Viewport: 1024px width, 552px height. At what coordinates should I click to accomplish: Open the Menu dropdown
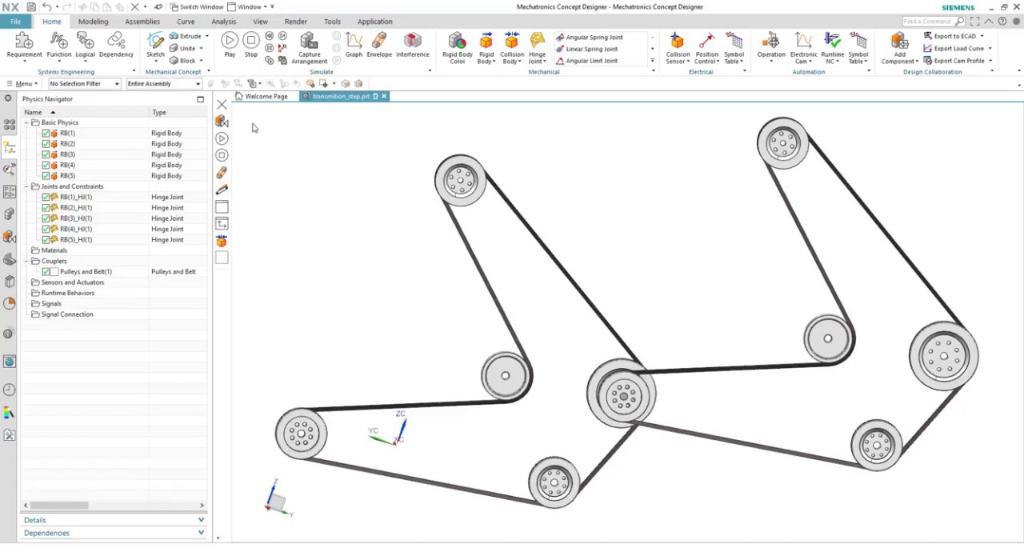pos(23,84)
